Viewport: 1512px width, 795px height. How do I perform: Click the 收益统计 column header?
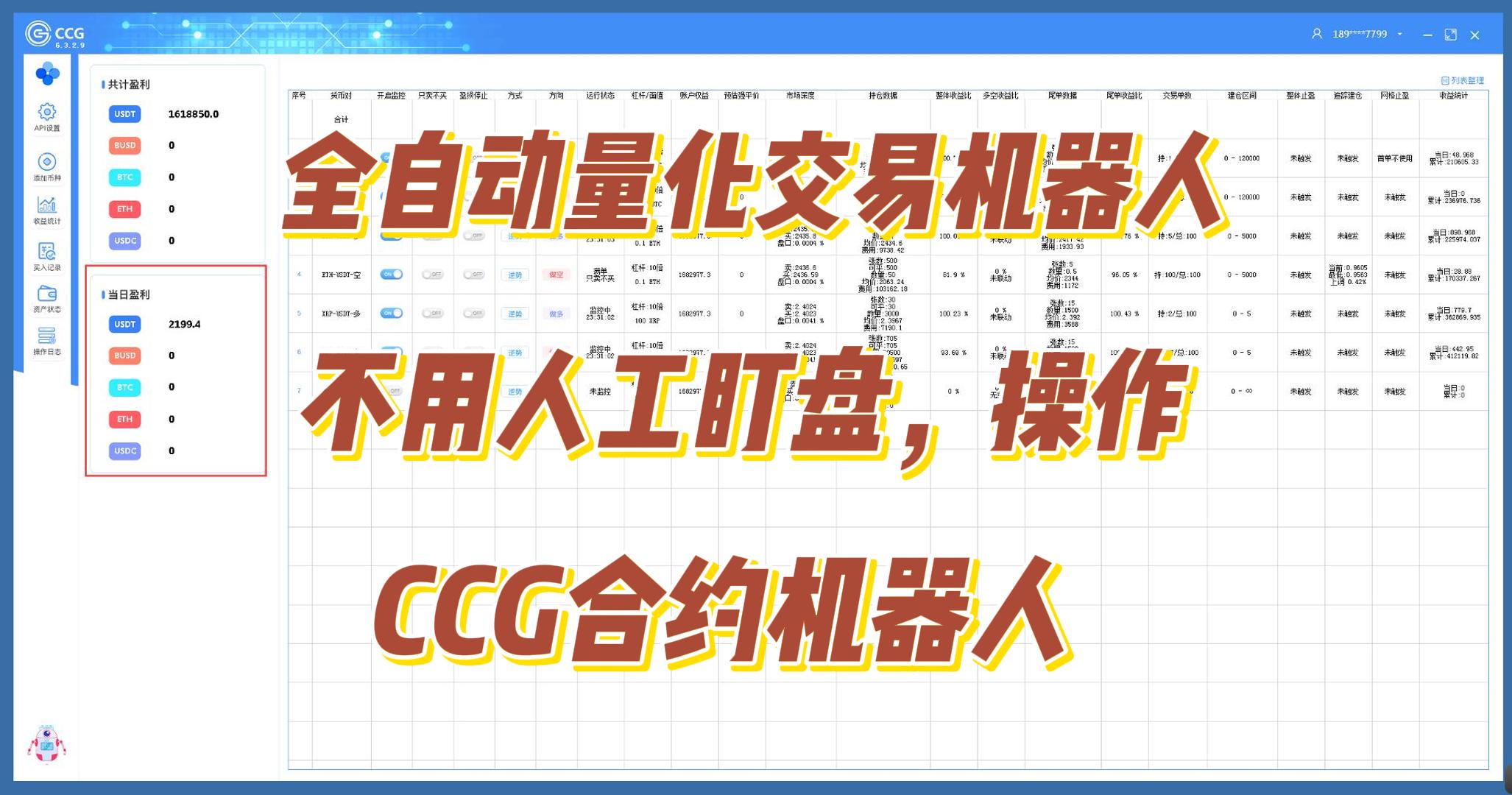pyautogui.click(x=1454, y=96)
